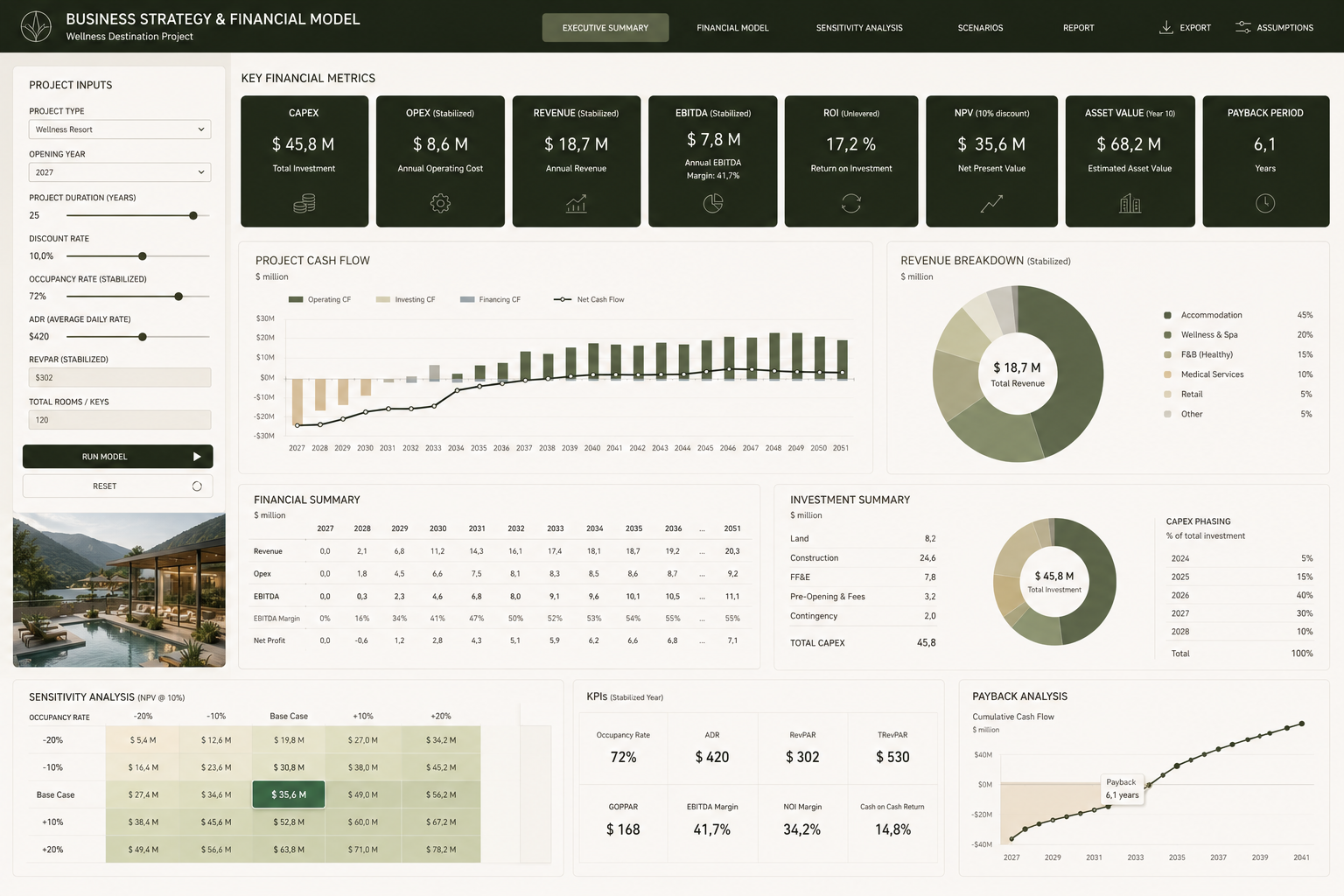1344x896 pixels.
Task: Toggle Financing CF legend series
Action: 490,299
